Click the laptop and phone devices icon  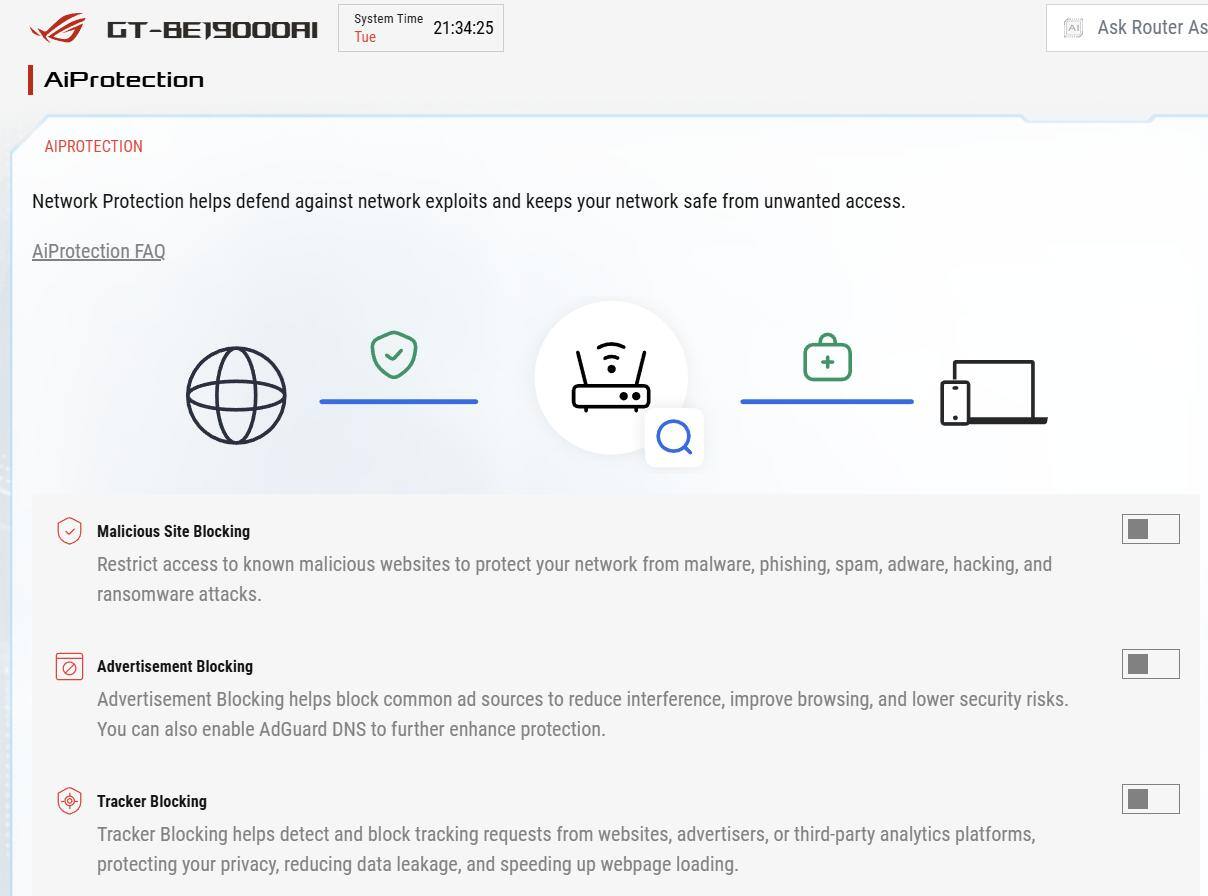click(x=993, y=393)
